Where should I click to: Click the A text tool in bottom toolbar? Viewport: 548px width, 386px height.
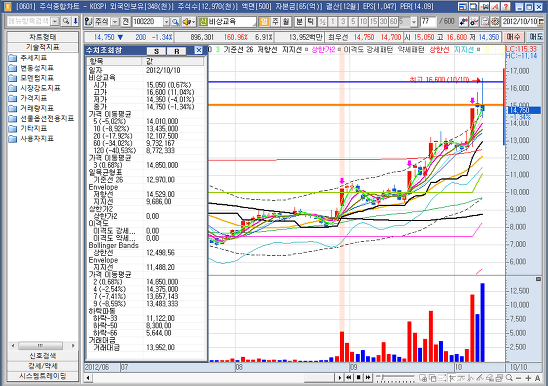(x=538, y=378)
